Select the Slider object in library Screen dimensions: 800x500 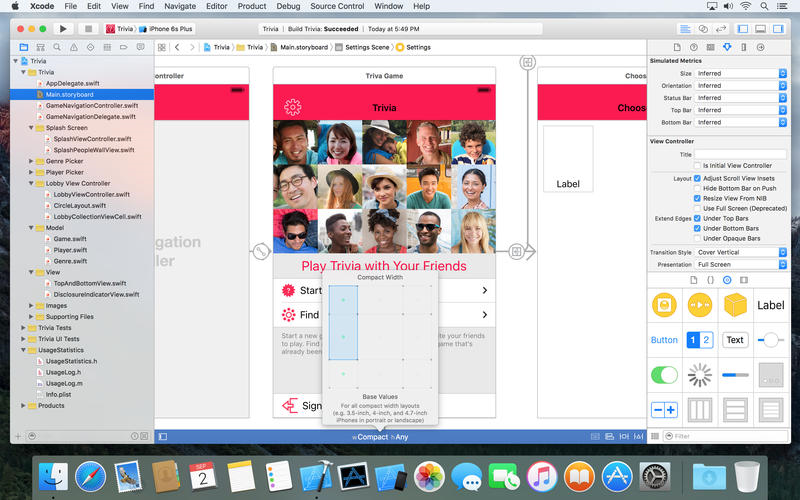tap(770, 340)
